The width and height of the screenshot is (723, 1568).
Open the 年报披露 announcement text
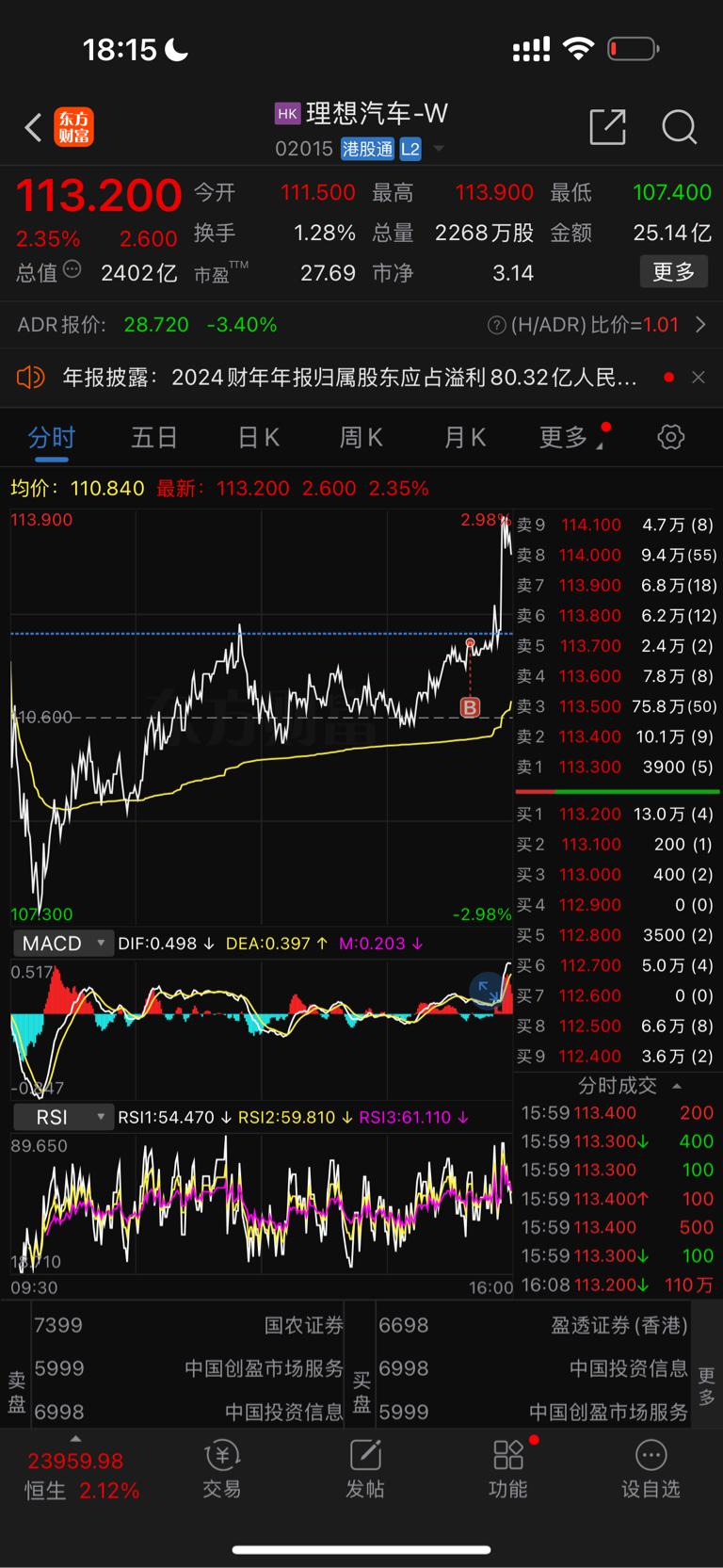pos(350,378)
